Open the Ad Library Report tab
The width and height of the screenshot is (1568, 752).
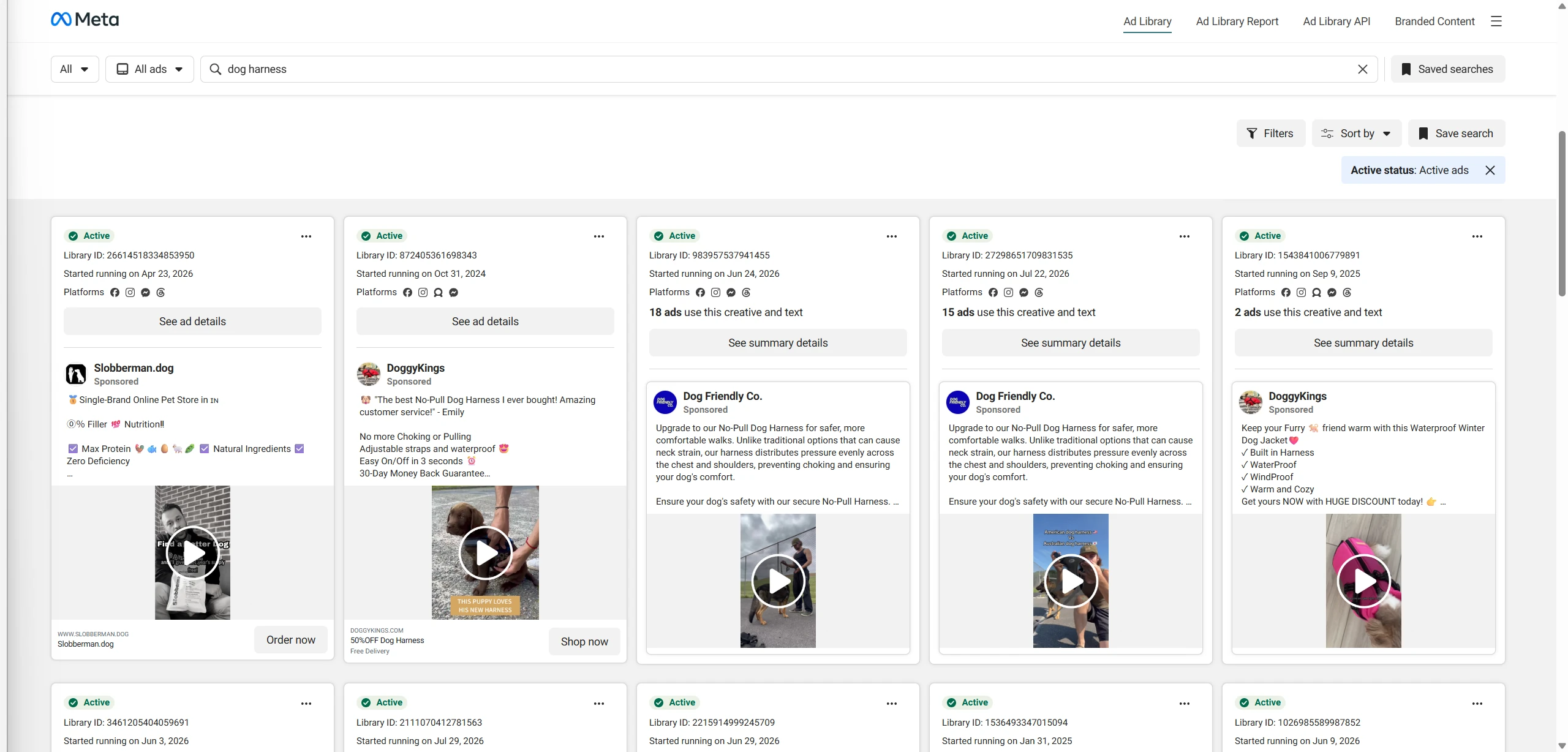[1237, 21]
